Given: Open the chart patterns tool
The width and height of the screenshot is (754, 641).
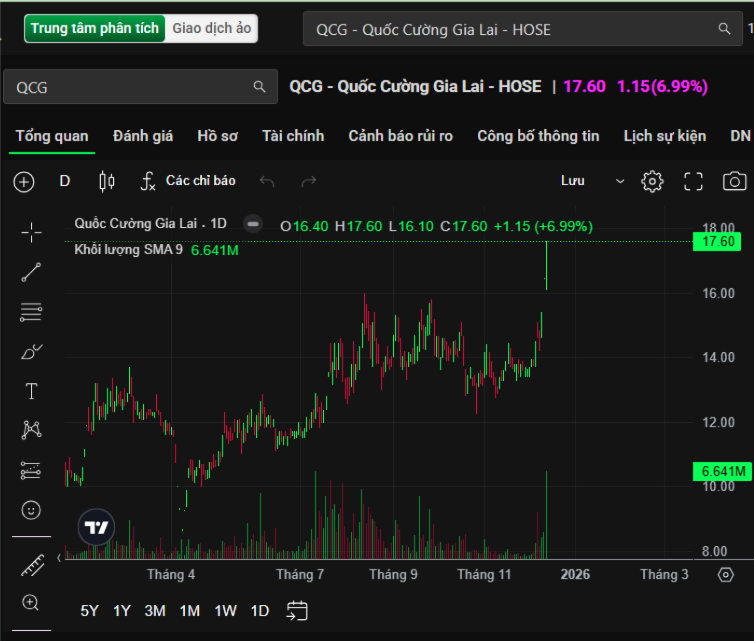Looking at the screenshot, I should click(31, 430).
